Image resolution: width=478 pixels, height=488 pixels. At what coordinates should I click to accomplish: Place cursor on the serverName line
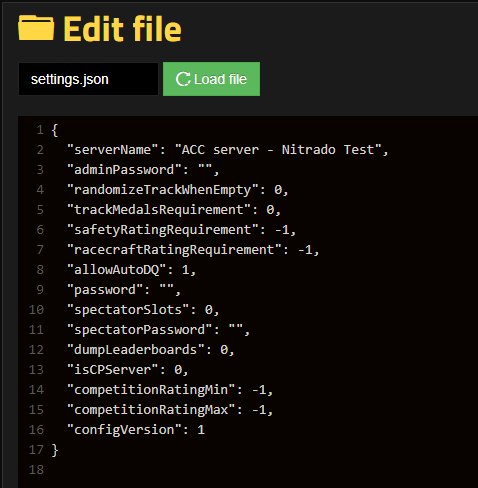(x=228, y=150)
